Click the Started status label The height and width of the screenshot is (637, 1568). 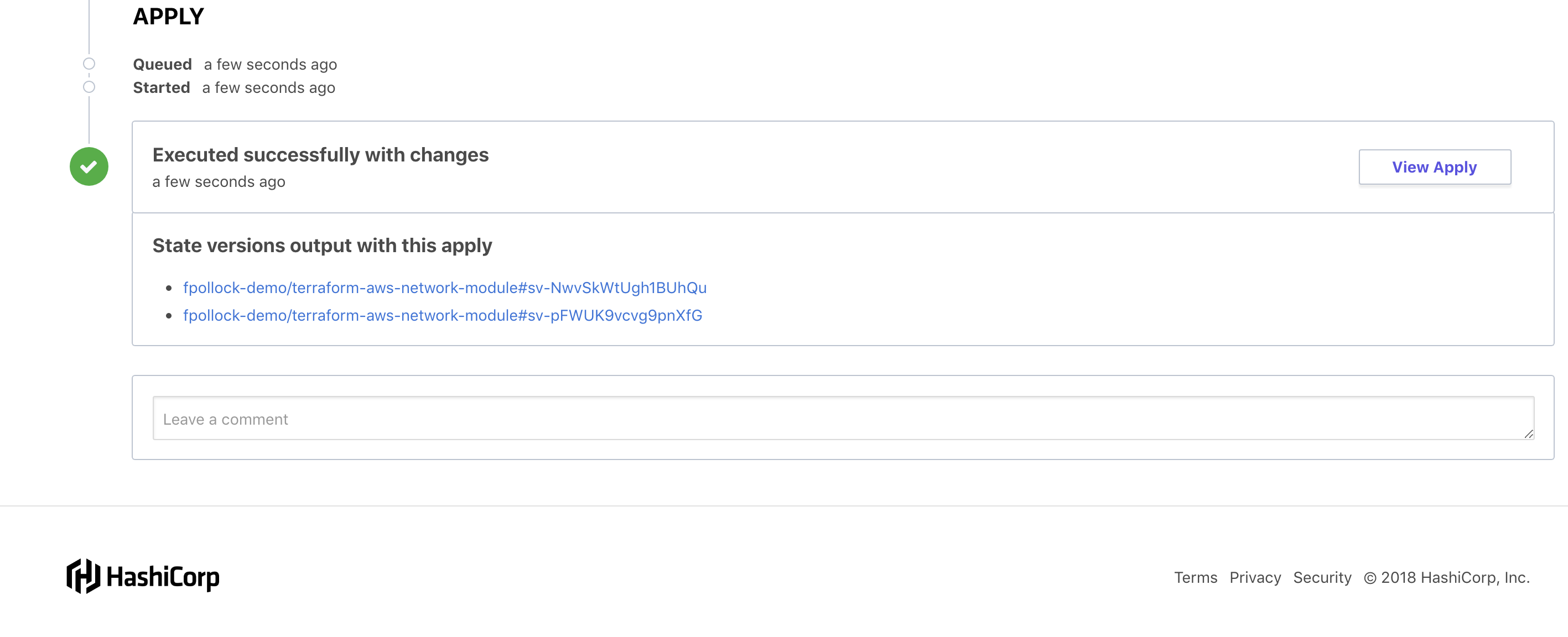pyautogui.click(x=162, y=87)
